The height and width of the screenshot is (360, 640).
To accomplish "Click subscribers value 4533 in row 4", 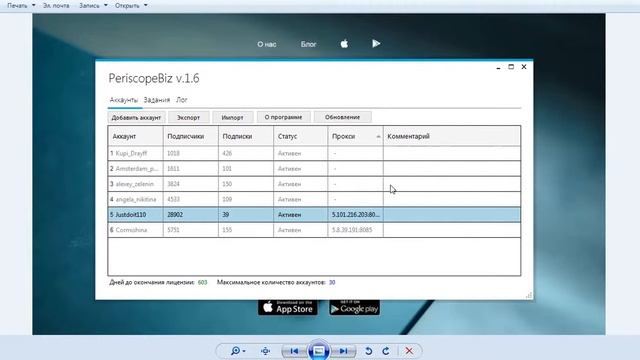I will 173,200.
